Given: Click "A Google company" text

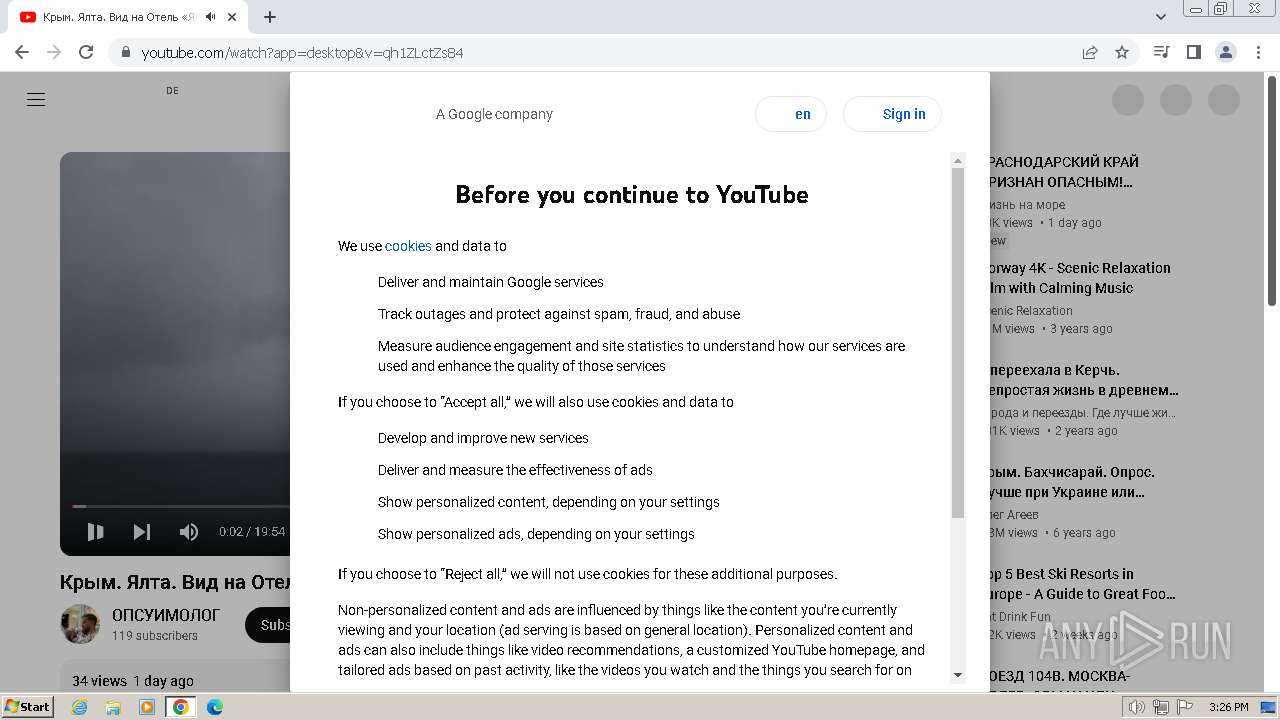Looking at the screenshot, I should pos(494,114).
